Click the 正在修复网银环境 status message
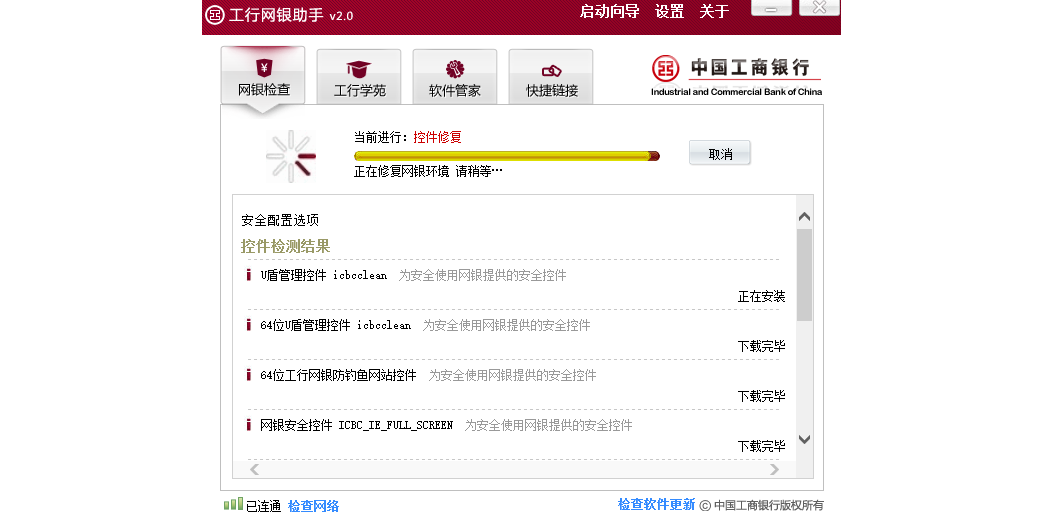 point(428,171)
